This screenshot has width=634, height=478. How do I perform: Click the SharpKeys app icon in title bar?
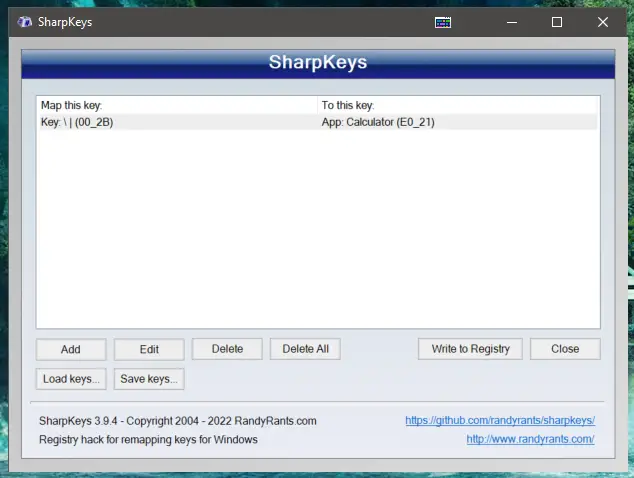(25, 22)
